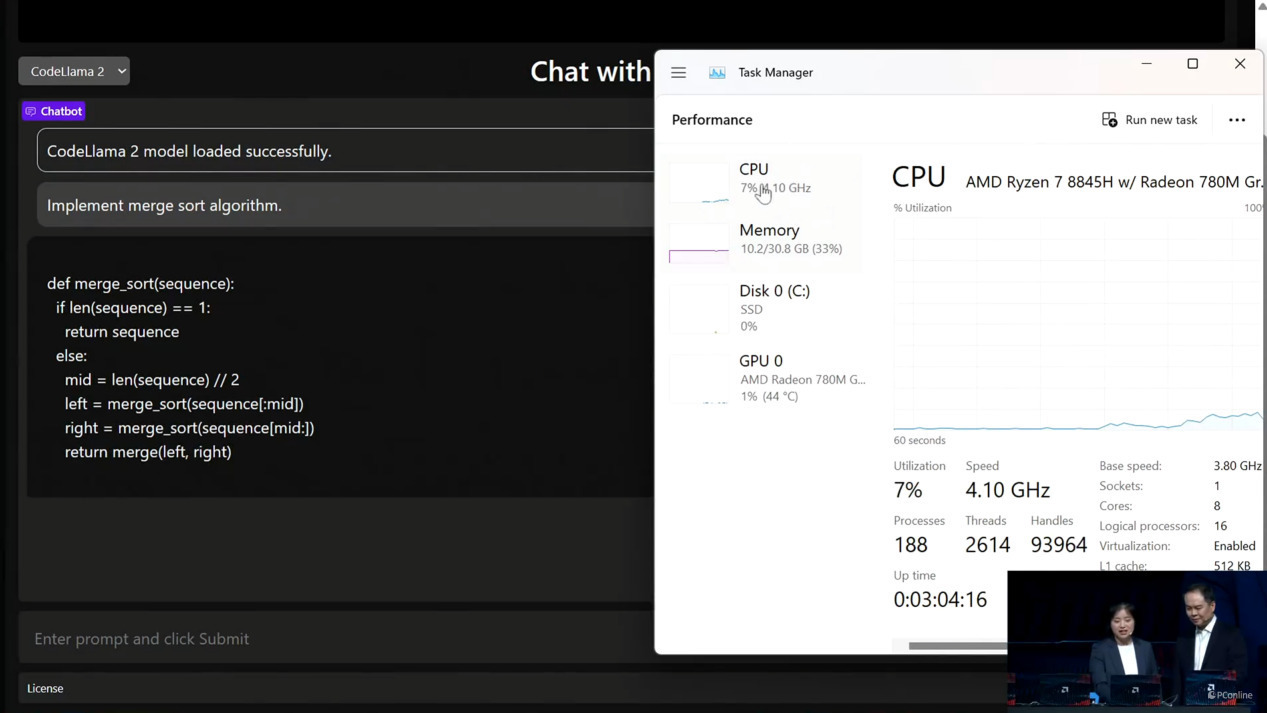Screen dimensions: 1267x713
Task: Select the GPU 0 performance entry
Action: [766, 377]
